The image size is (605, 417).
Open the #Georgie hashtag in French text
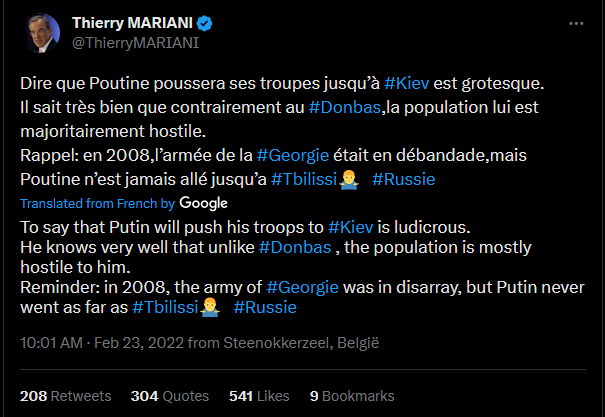point(293,155)
